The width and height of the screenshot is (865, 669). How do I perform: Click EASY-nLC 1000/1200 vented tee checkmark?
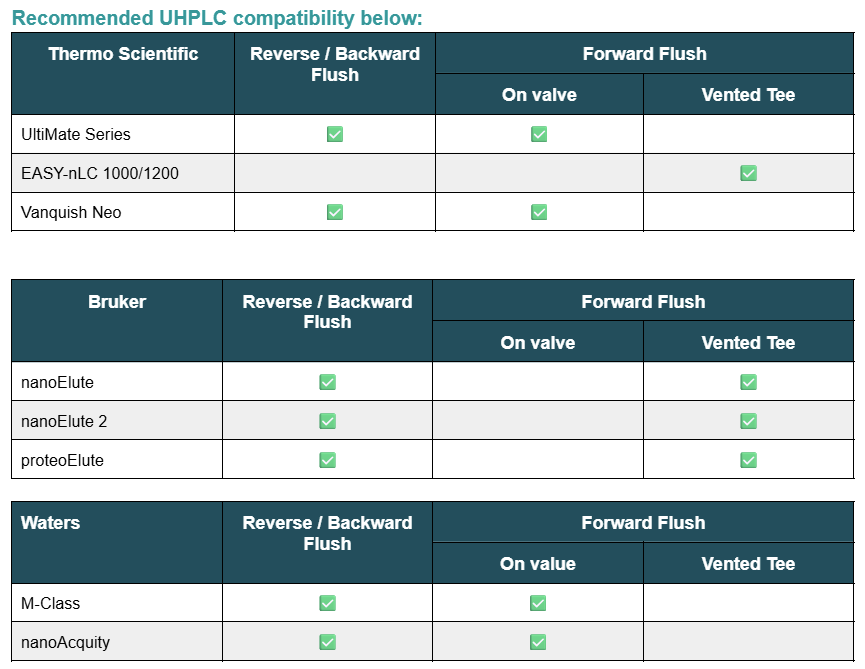[x=748, y=173]
